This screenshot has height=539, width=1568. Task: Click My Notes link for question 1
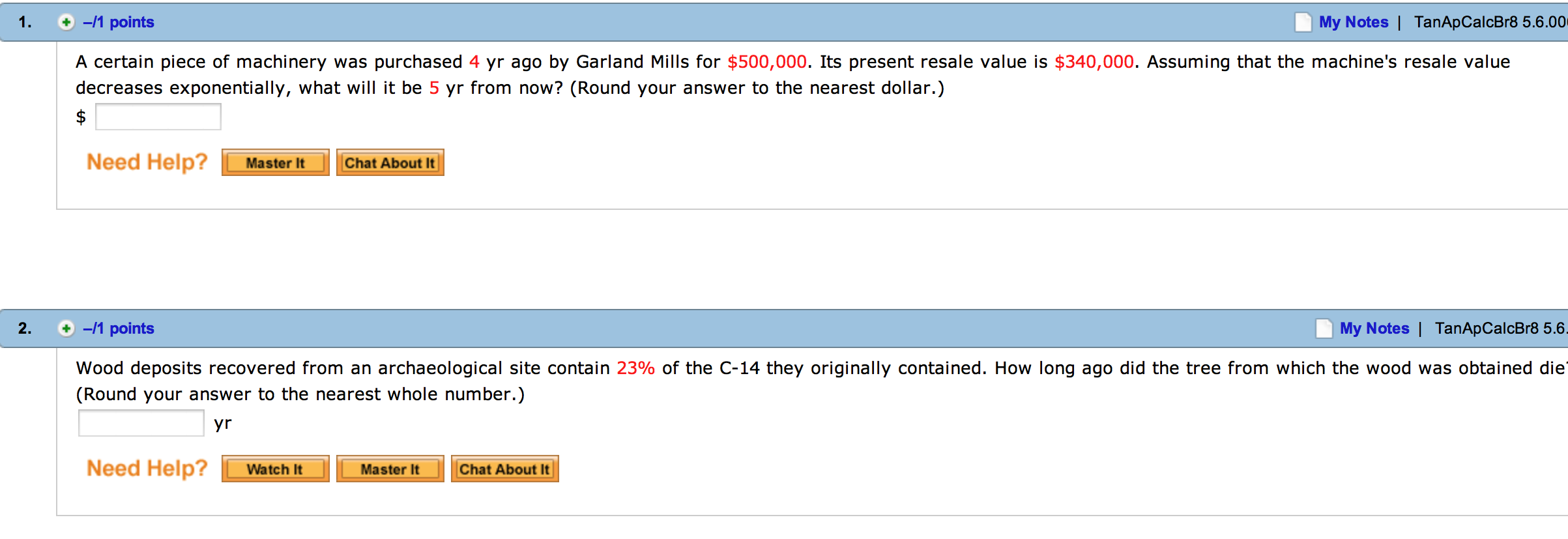point(1353,22)
